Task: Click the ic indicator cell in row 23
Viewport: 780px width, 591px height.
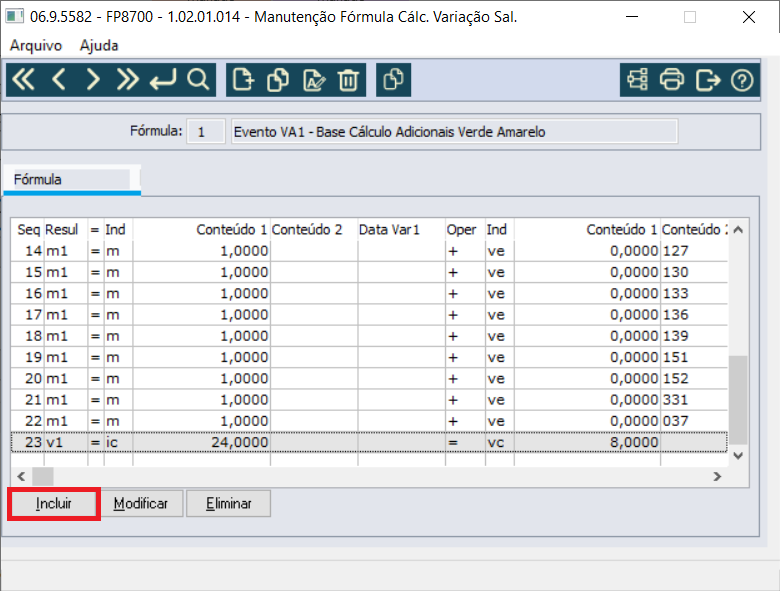Action: (118, 442)
